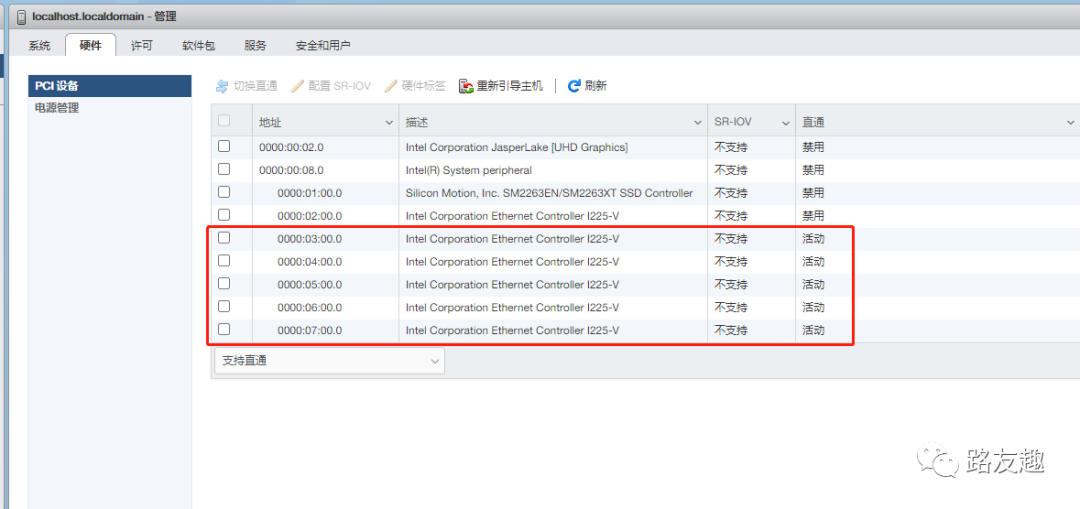Click the I225-V description in row 0000:07:00.0

(512, 331)
